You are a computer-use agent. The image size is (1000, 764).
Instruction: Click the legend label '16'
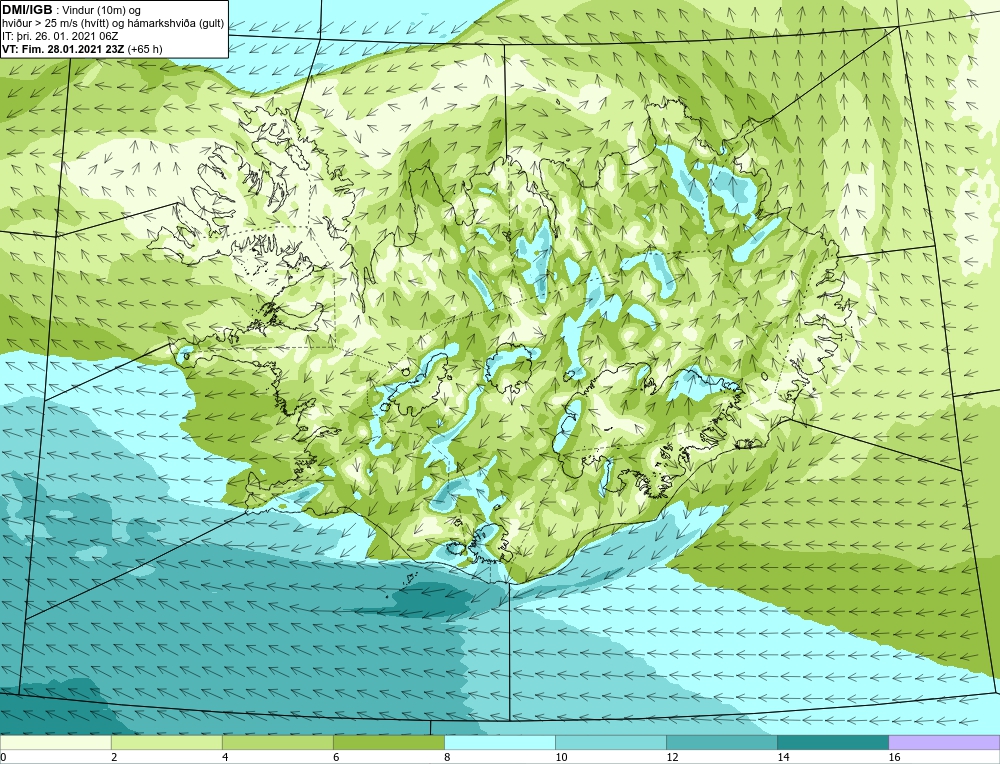pos(894,757)
